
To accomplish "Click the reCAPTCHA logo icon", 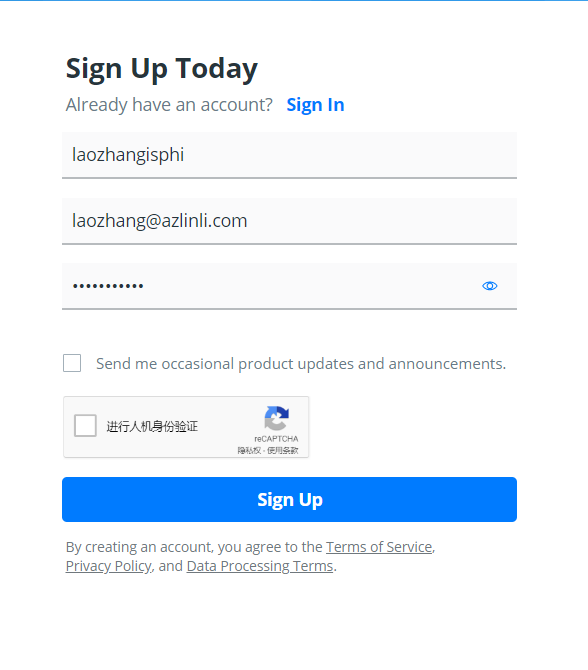I will (x=276, y=418).
